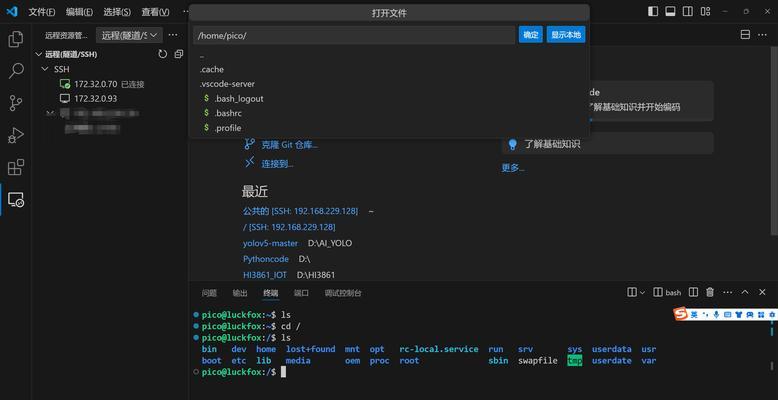Click the connected 172.32.0.70 host icon

65,84
